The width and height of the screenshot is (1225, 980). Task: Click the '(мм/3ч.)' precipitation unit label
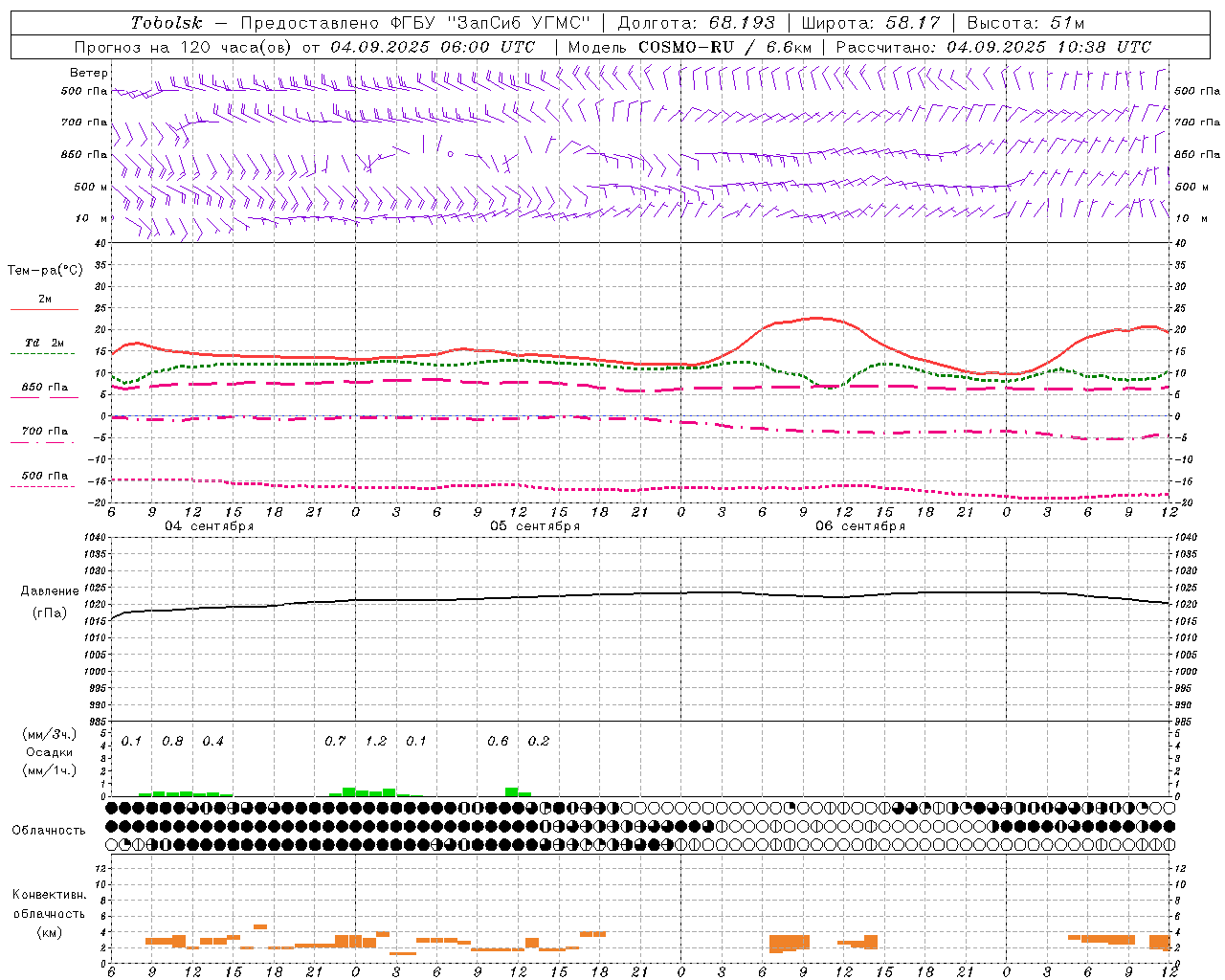point(50,734)
